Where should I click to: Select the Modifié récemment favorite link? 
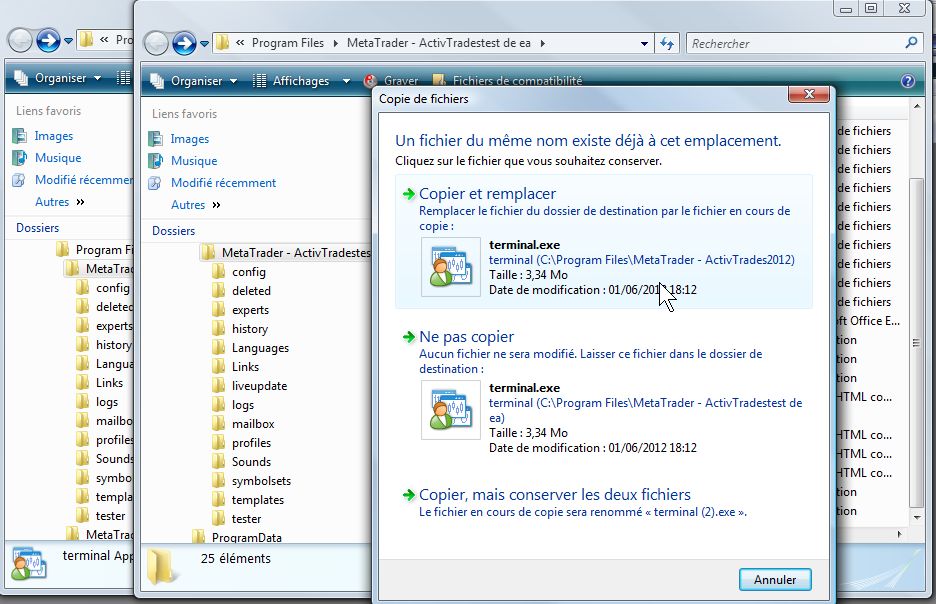click(223, 183)
